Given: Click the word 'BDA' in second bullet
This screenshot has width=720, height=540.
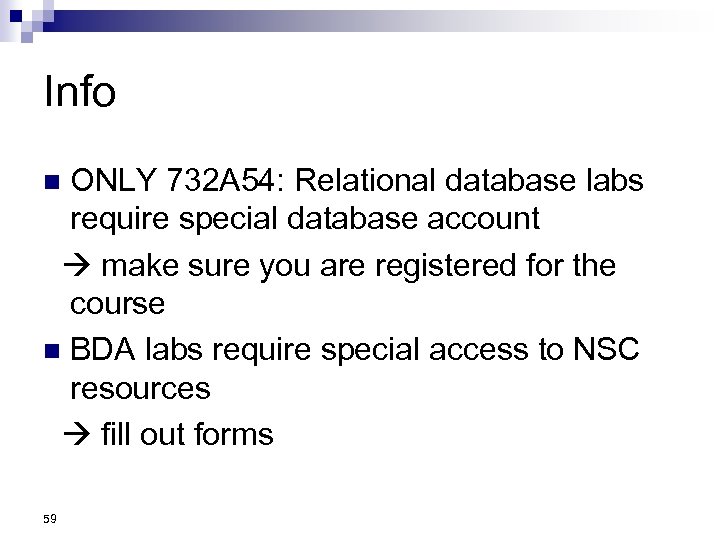Looking at the screenshot, I should coord(104,350).
